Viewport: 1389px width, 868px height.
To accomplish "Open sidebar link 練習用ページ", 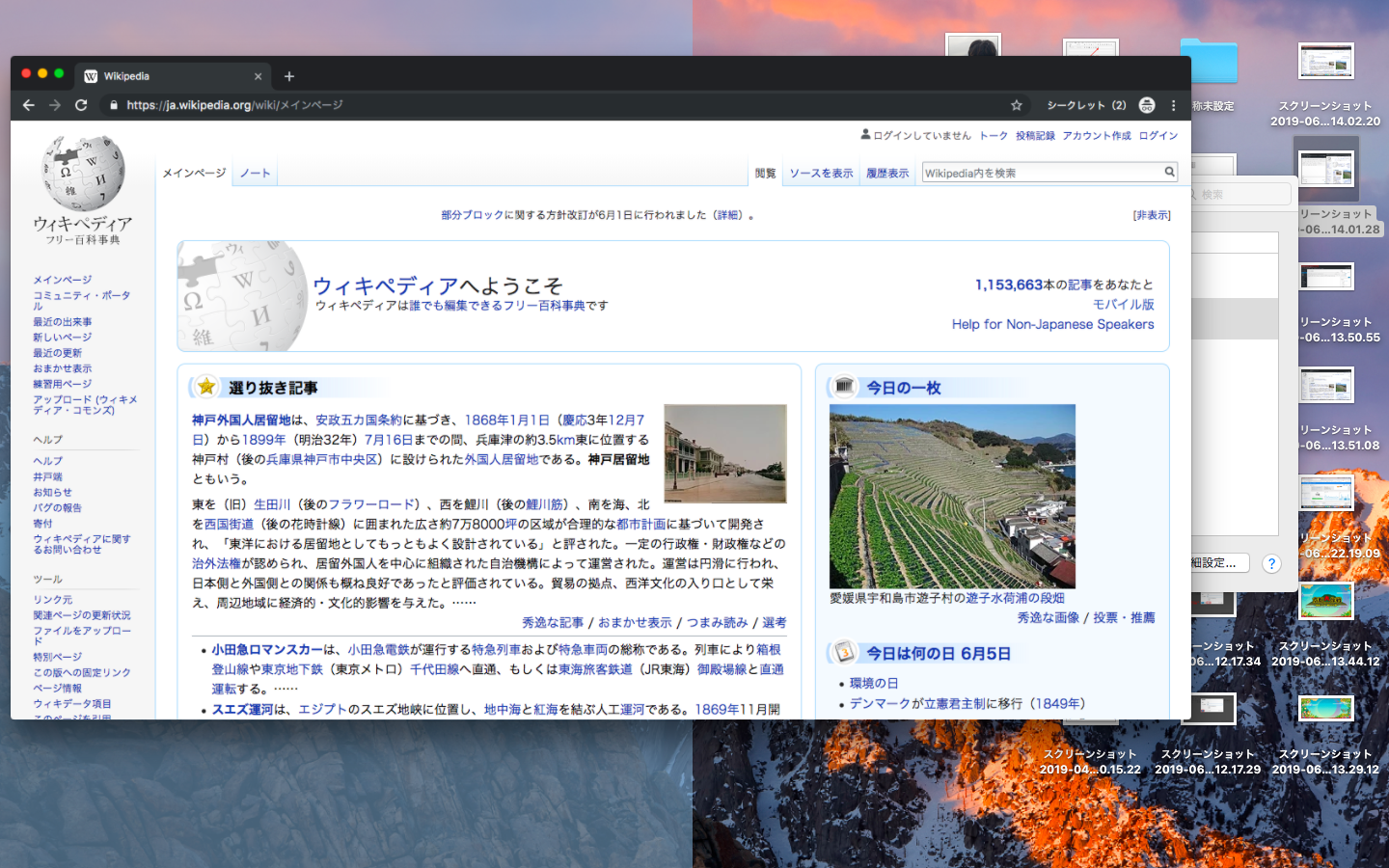I will (63, 384).
